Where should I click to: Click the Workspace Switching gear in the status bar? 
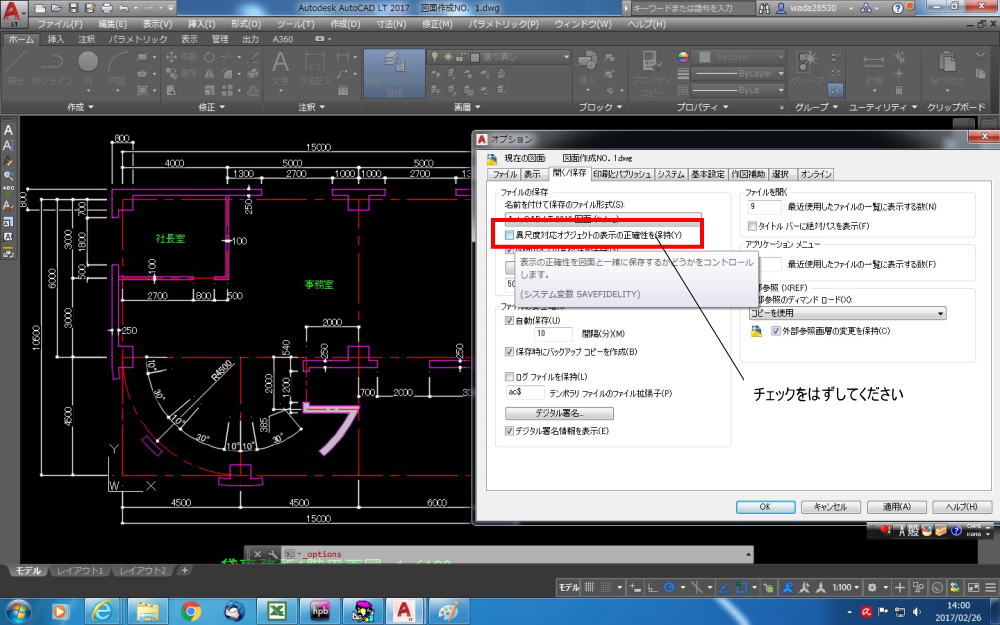point(872,587)
